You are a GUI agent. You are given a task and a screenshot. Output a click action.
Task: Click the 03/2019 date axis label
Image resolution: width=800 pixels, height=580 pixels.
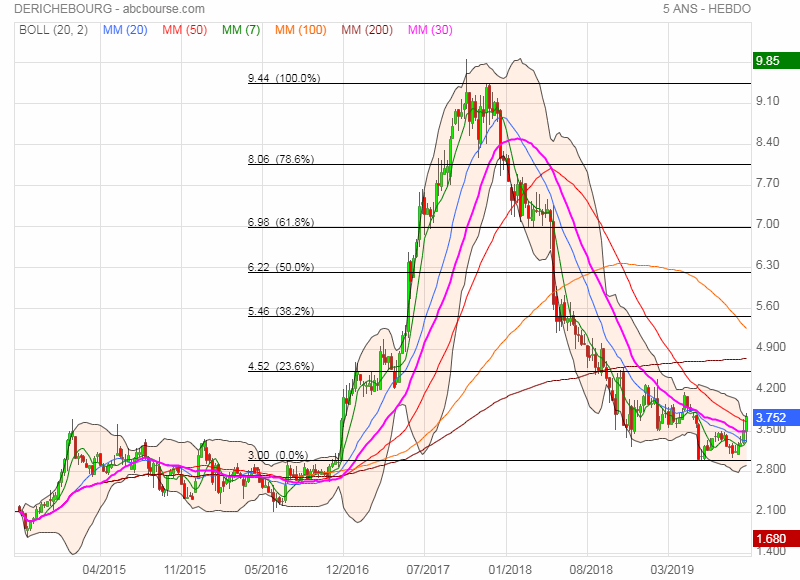tap(671, 569)
